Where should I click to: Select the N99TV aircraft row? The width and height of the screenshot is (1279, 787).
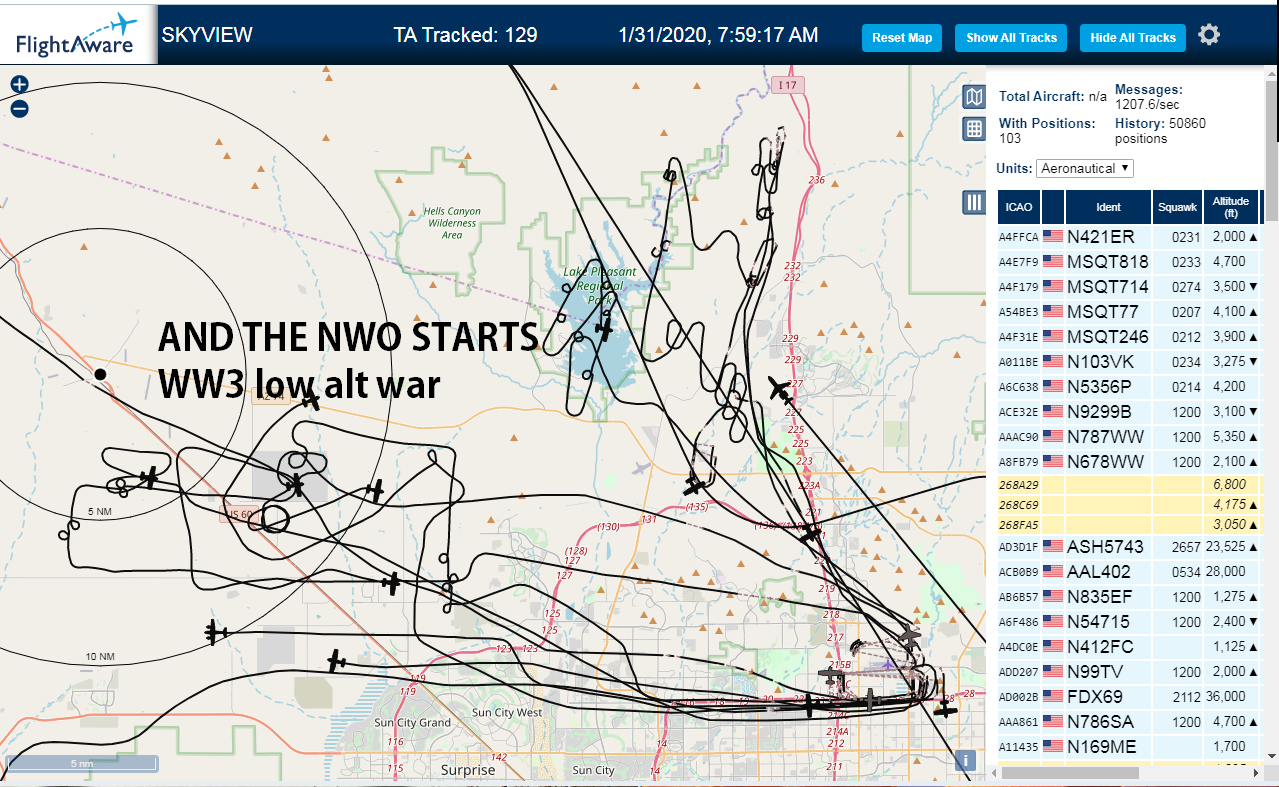coord(1129,672)
